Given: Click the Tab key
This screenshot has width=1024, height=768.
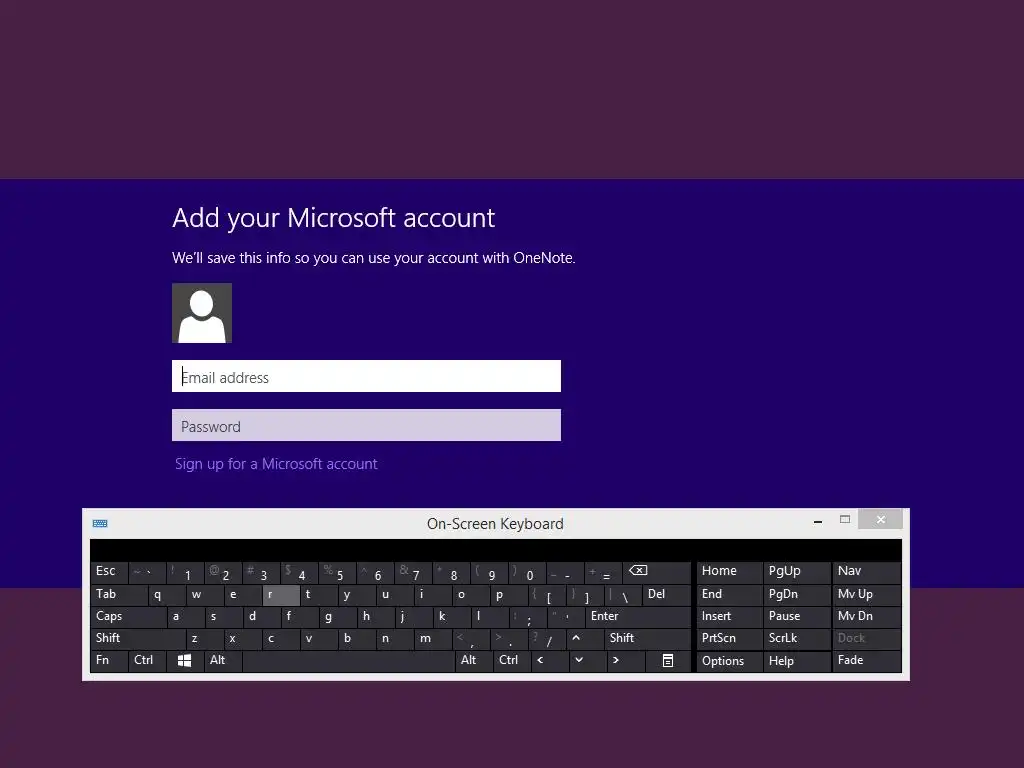Looking at the screenshot, I should tap(119, 595).
